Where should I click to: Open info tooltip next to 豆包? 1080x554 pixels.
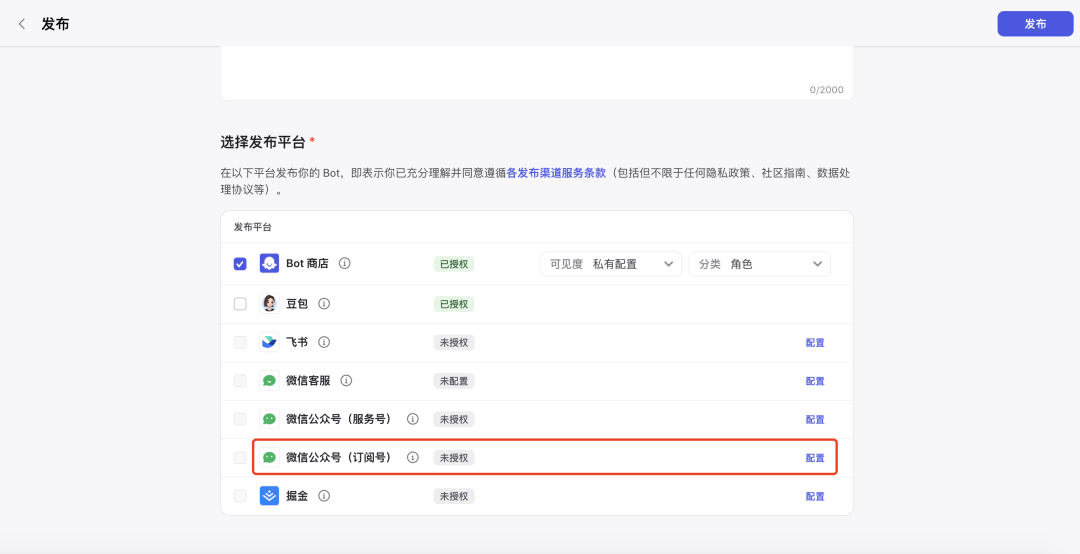[324, 303]
